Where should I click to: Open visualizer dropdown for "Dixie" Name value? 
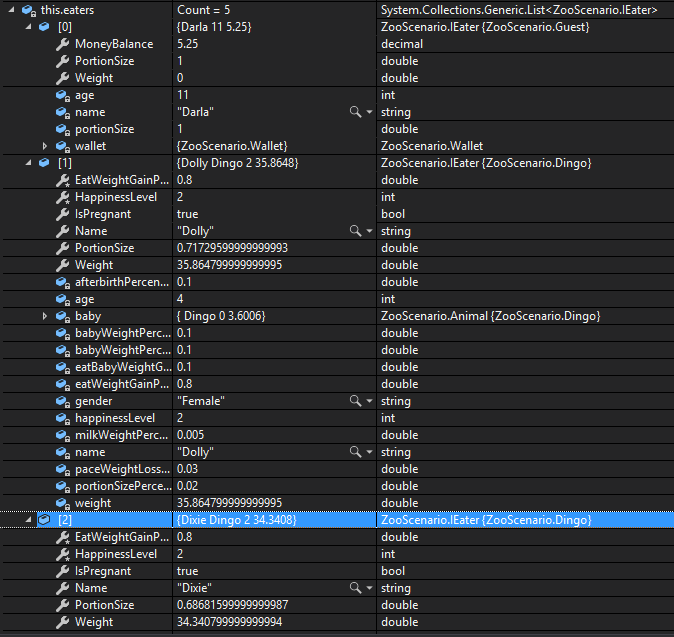pyautogui.click(x=369, y=588)
